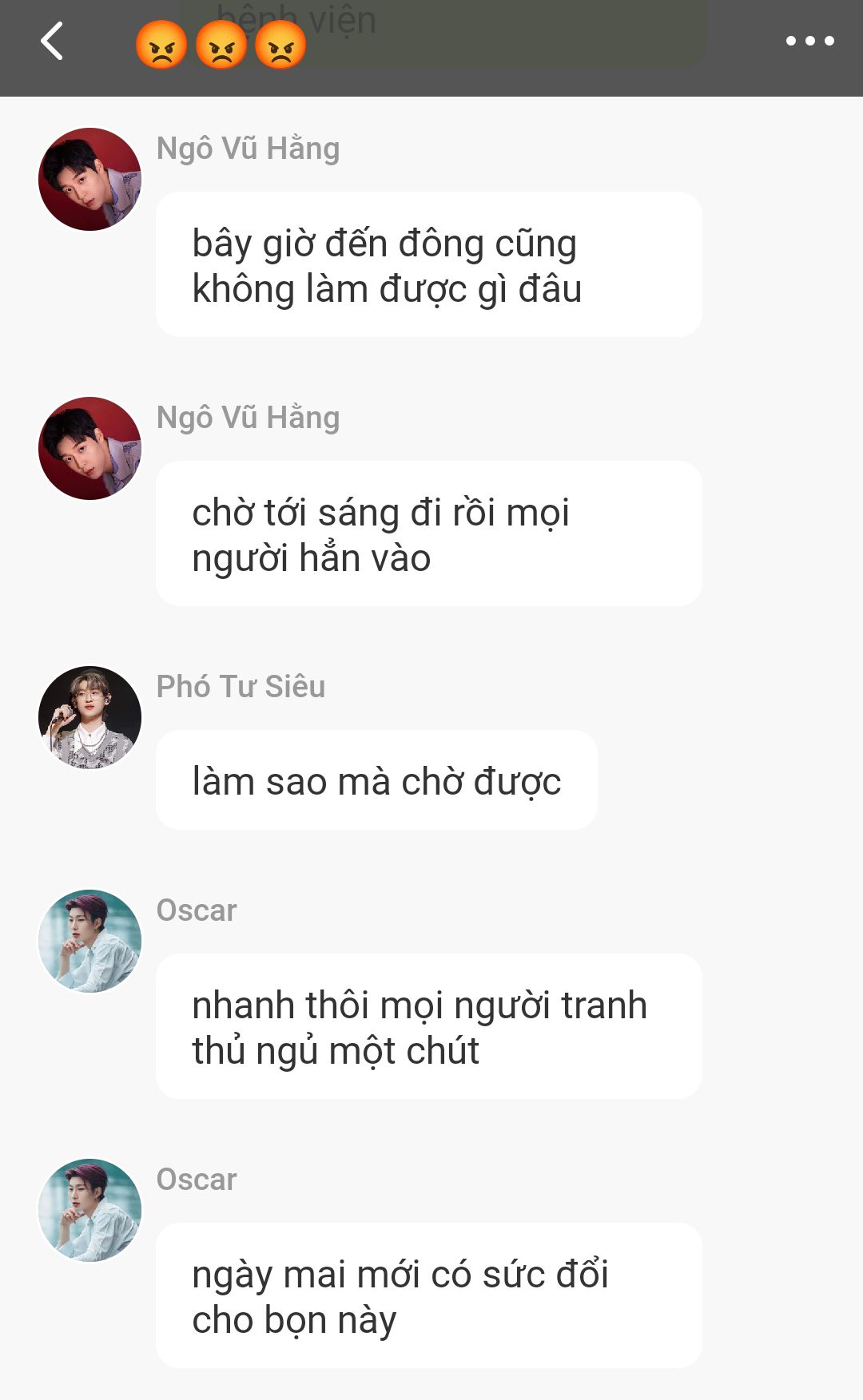Select the message 'chờ tới sáng đi rồi mọi người hẳn vào'

pyautogui.click(x=429, y=533)
